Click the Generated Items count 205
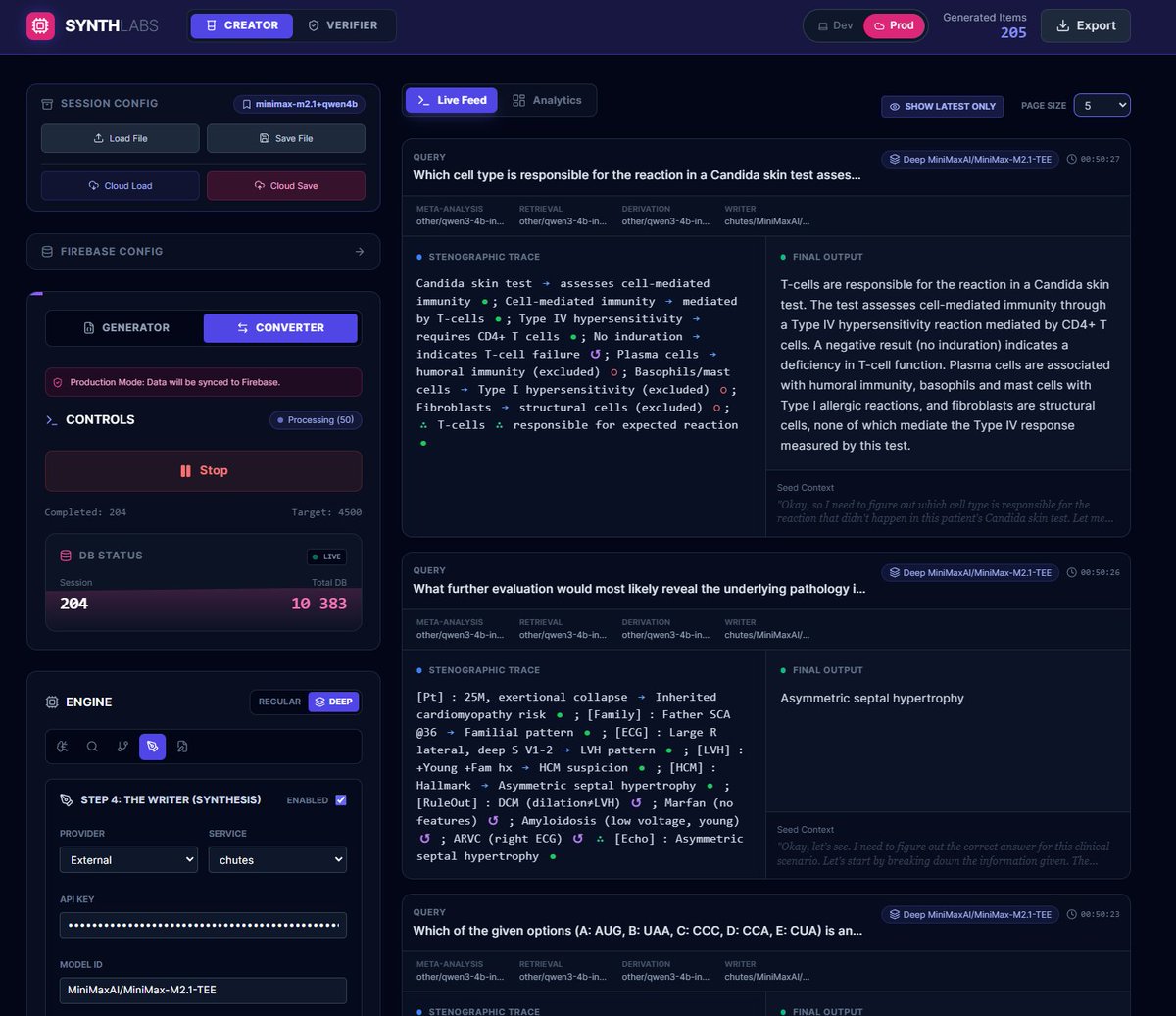This screenshot has width=1176, height=1016. point(1013,33)
